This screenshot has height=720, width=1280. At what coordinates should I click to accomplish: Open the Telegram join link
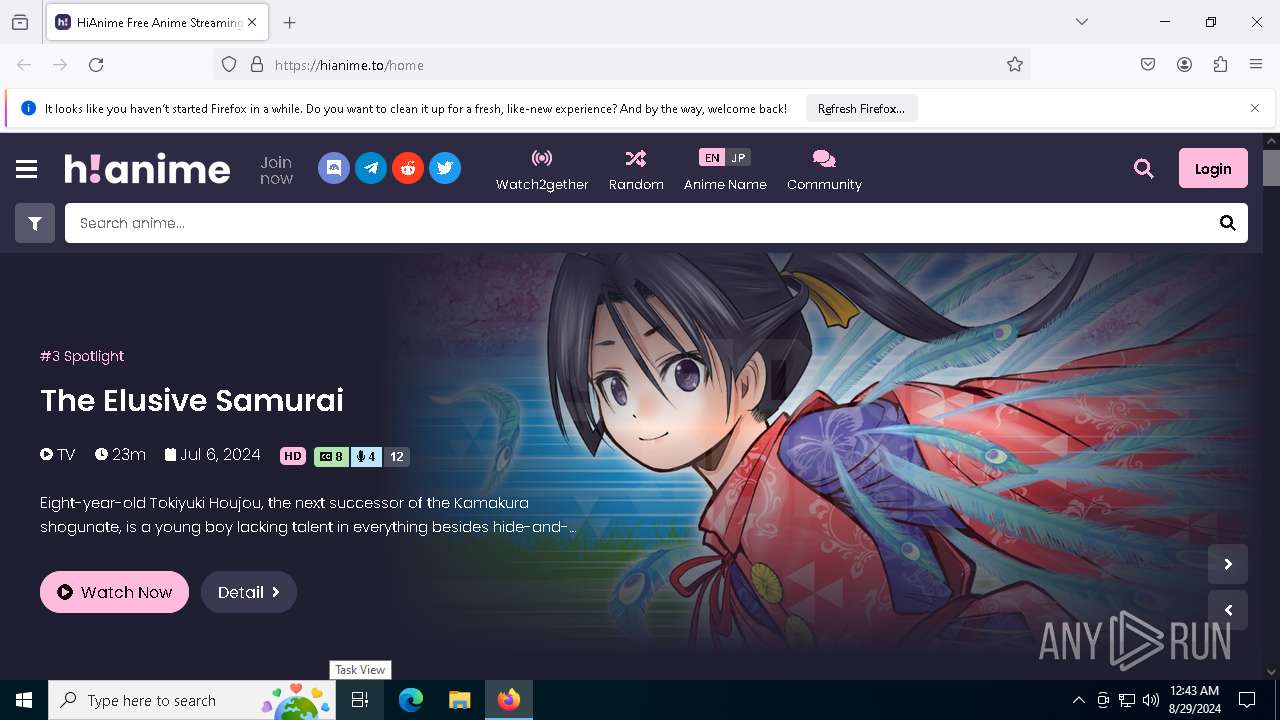[371, 168]
